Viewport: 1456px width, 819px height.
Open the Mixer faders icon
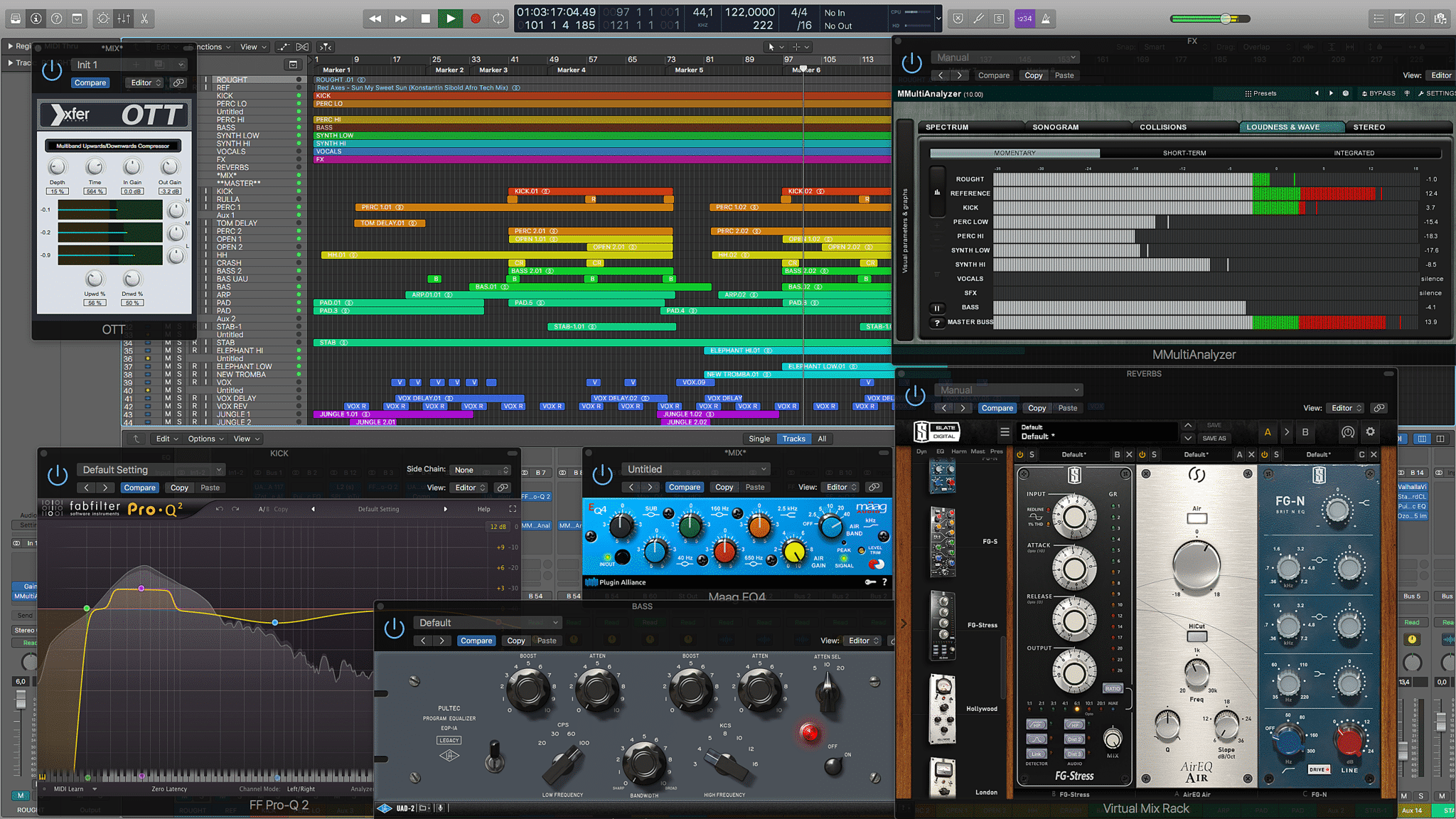pos(124,18)
